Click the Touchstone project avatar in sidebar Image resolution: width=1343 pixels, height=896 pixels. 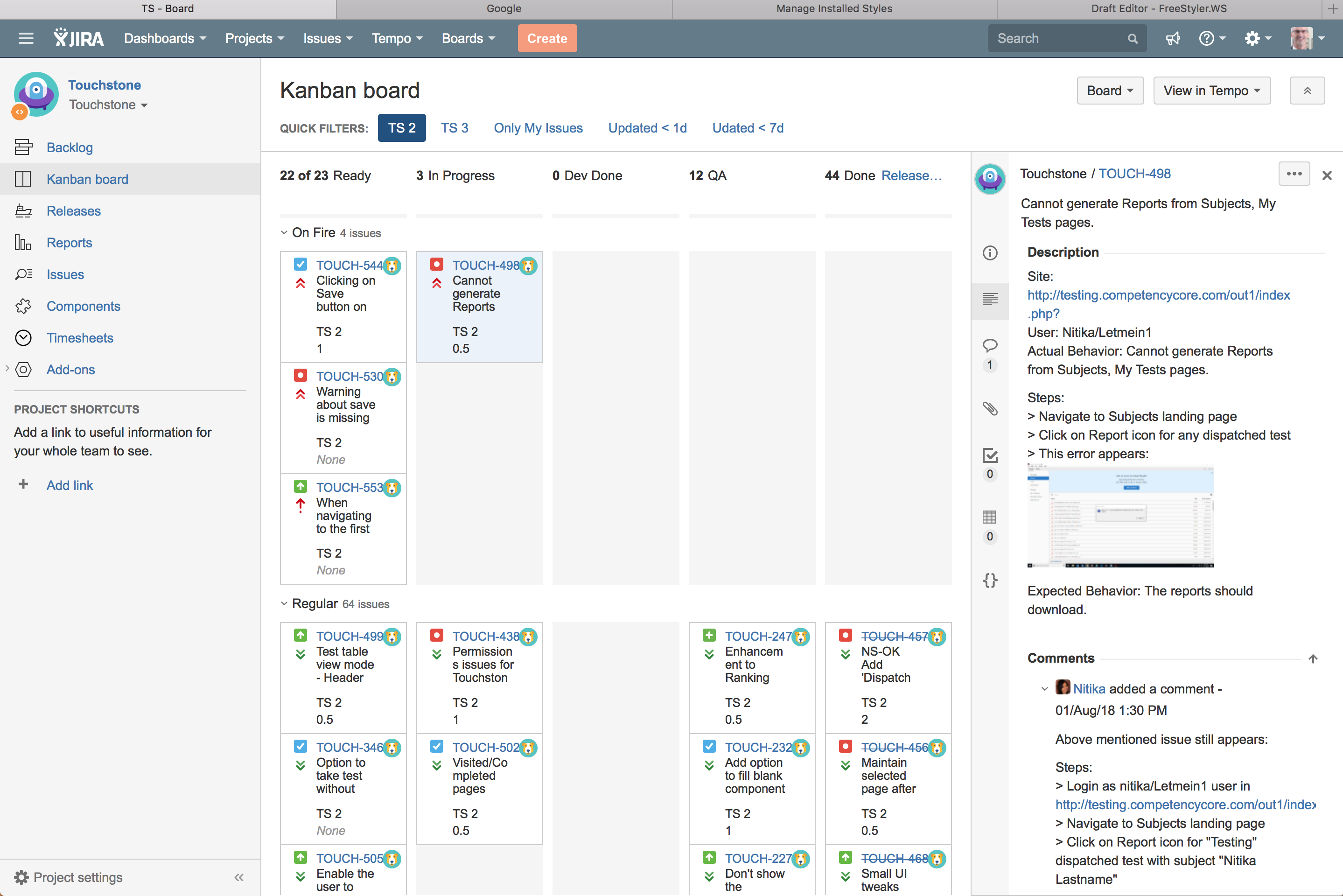point(36,94)
